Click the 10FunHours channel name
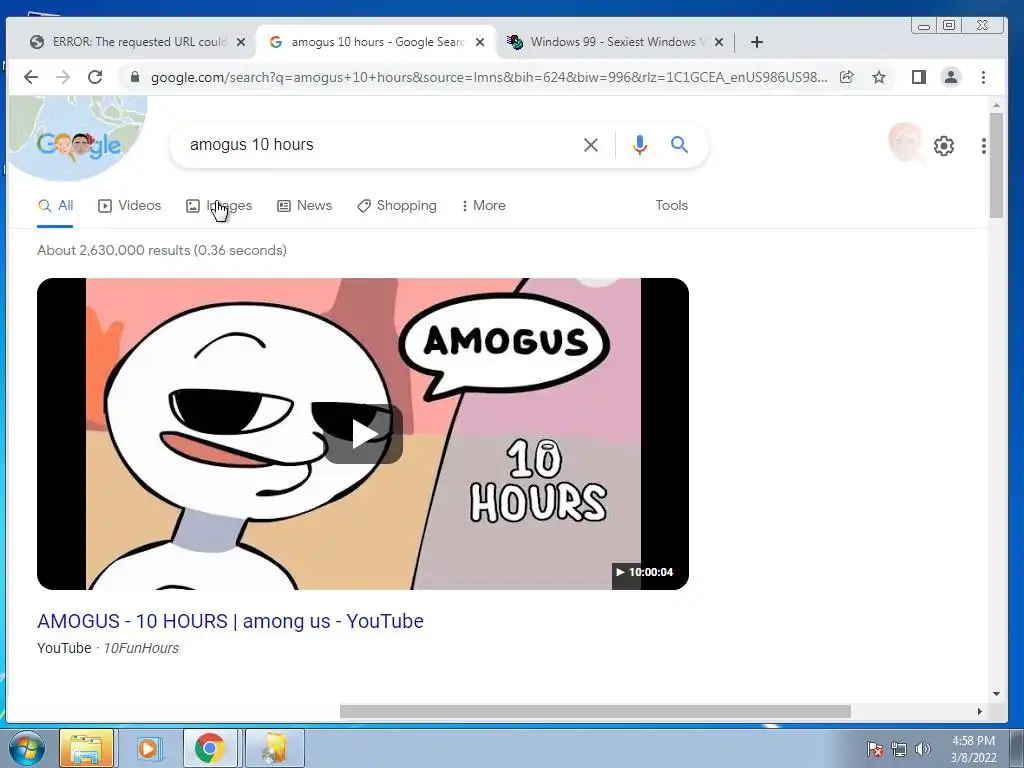This screenshot has height=768, width=1024. click(141, 648)
